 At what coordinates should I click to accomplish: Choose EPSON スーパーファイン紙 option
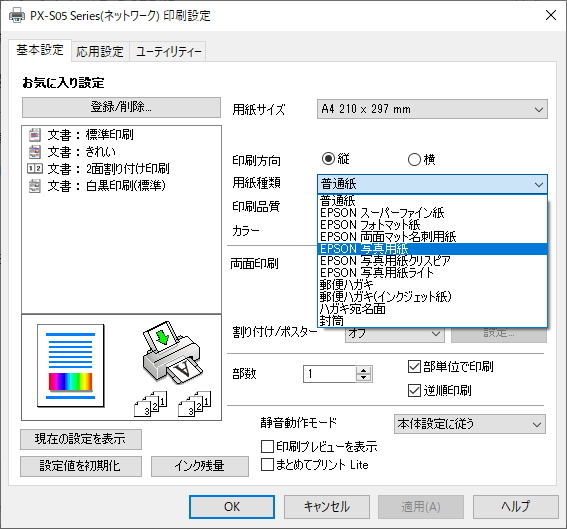tap(432, 213)
